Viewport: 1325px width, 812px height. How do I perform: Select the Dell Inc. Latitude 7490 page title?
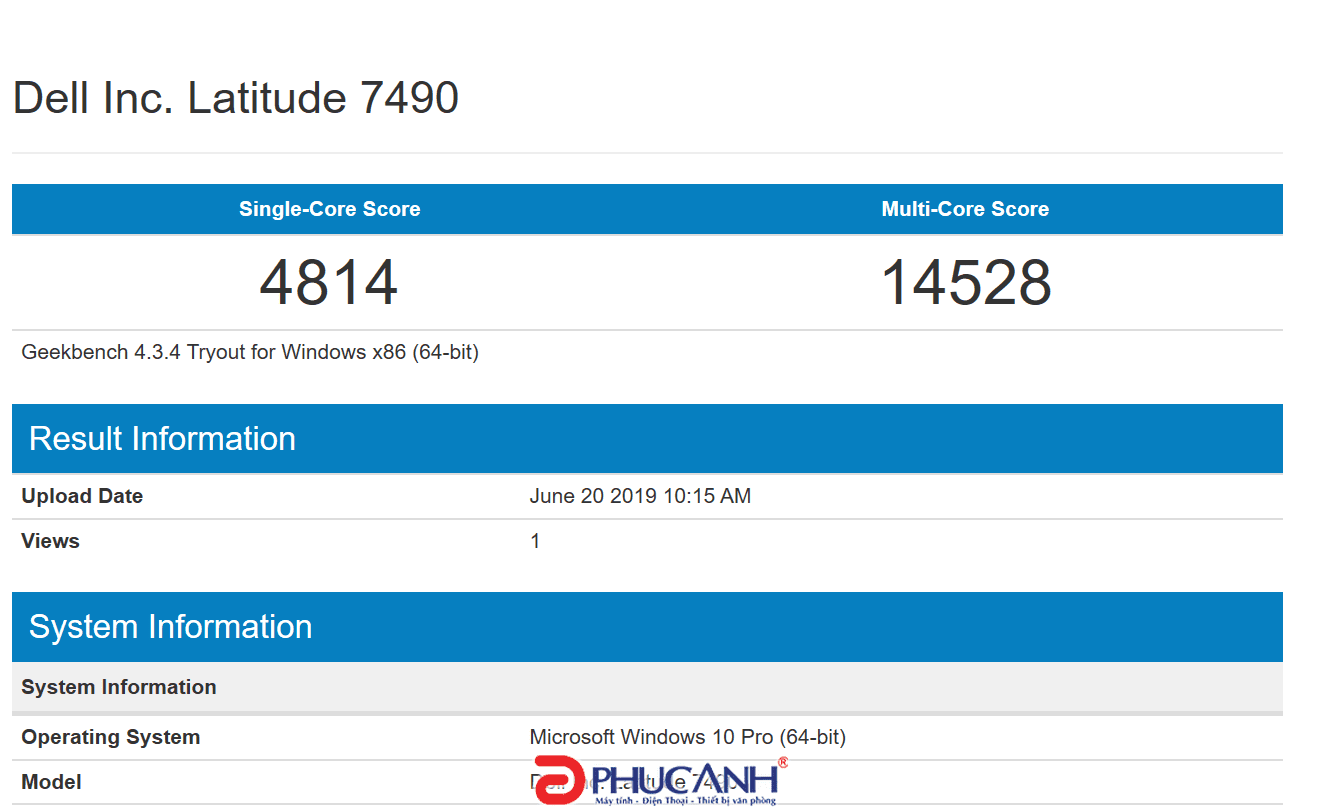point(236,98)
